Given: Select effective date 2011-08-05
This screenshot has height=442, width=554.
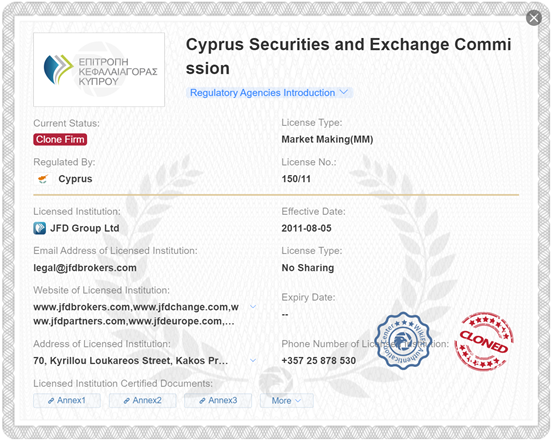Looking at the screenshot, I should 306,228.
